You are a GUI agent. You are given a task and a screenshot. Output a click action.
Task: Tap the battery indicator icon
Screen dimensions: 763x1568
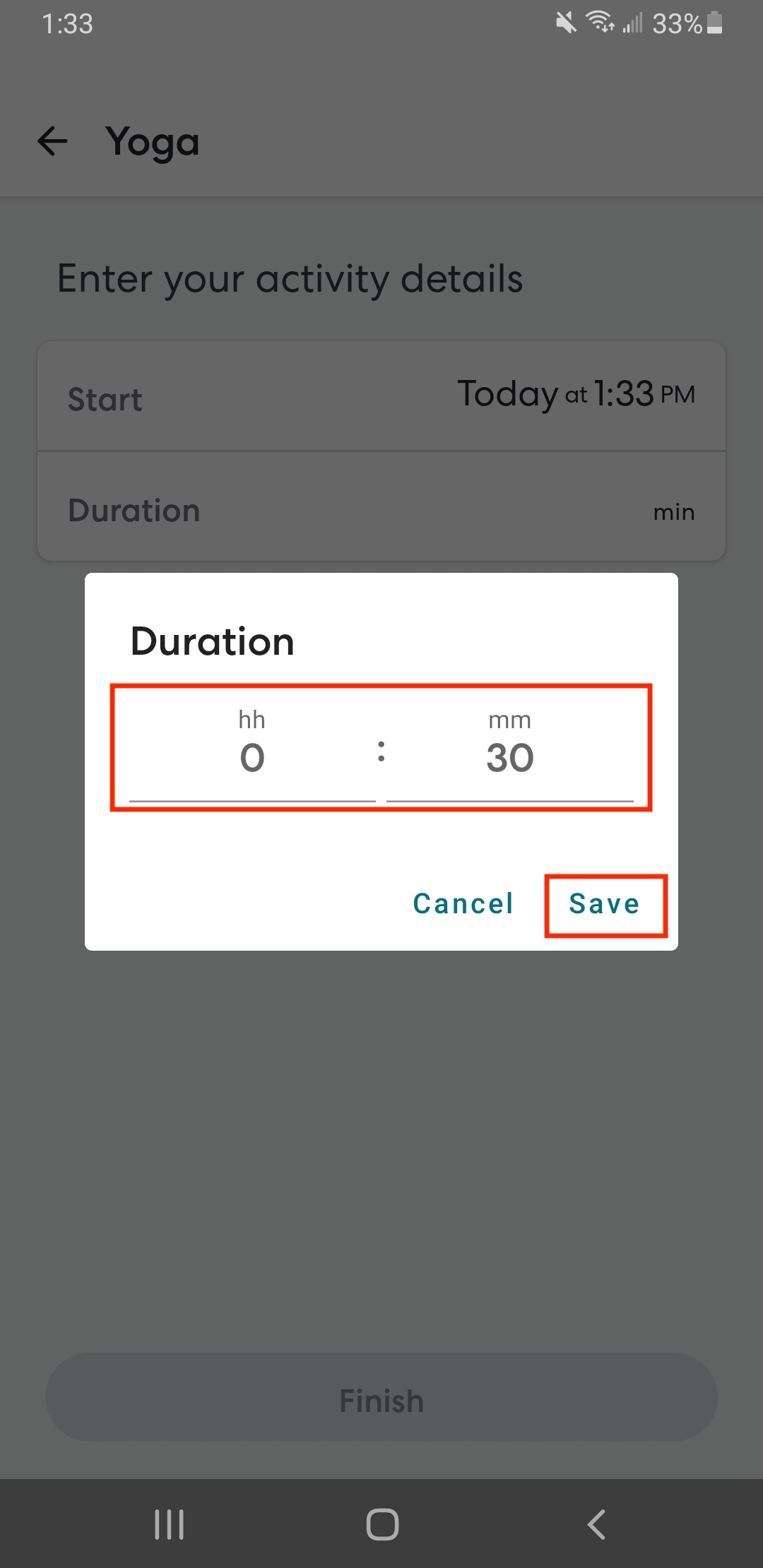pos(715,23)
